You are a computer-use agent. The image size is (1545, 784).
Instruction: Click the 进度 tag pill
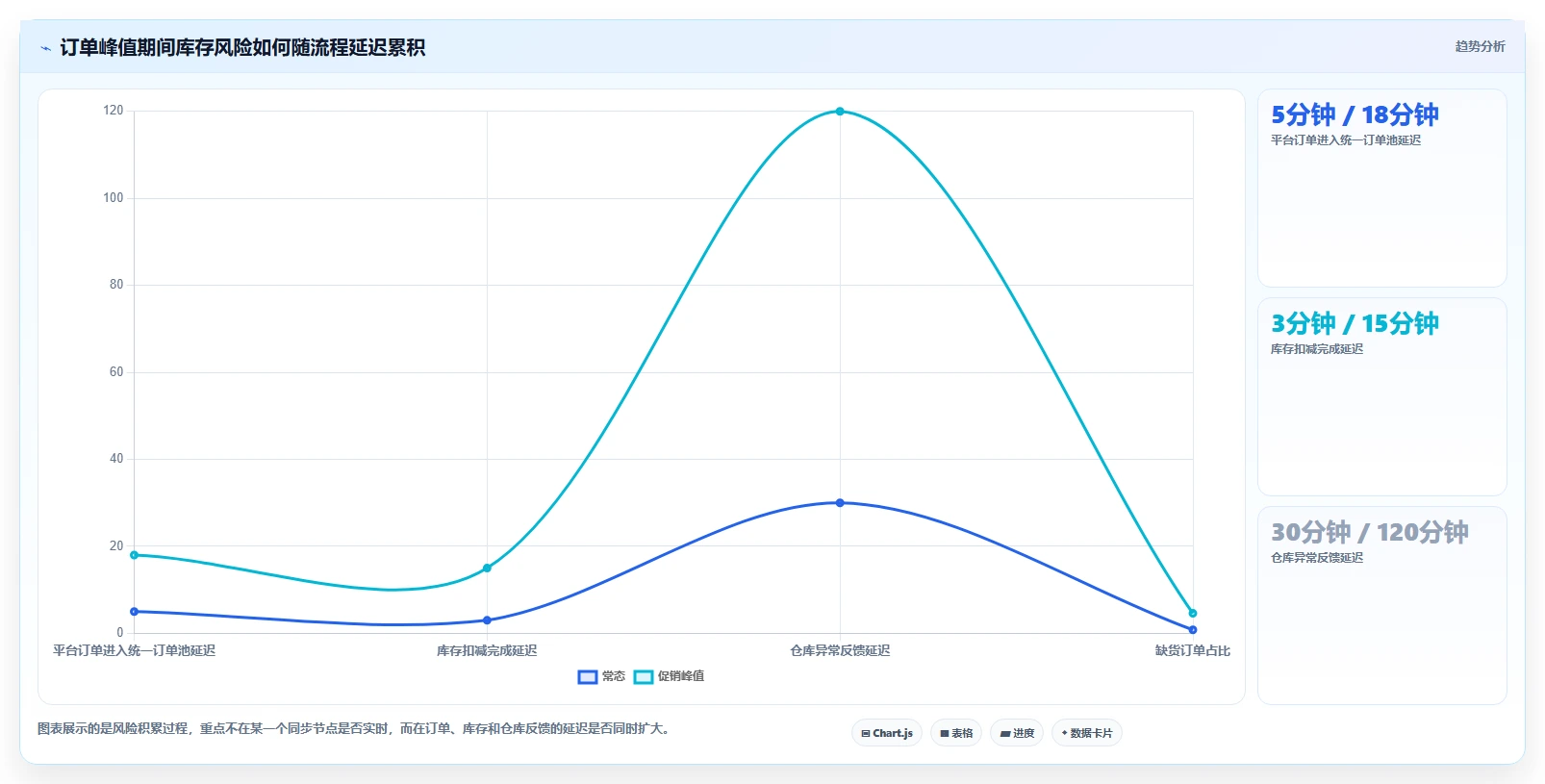[x=1017, y=733]
